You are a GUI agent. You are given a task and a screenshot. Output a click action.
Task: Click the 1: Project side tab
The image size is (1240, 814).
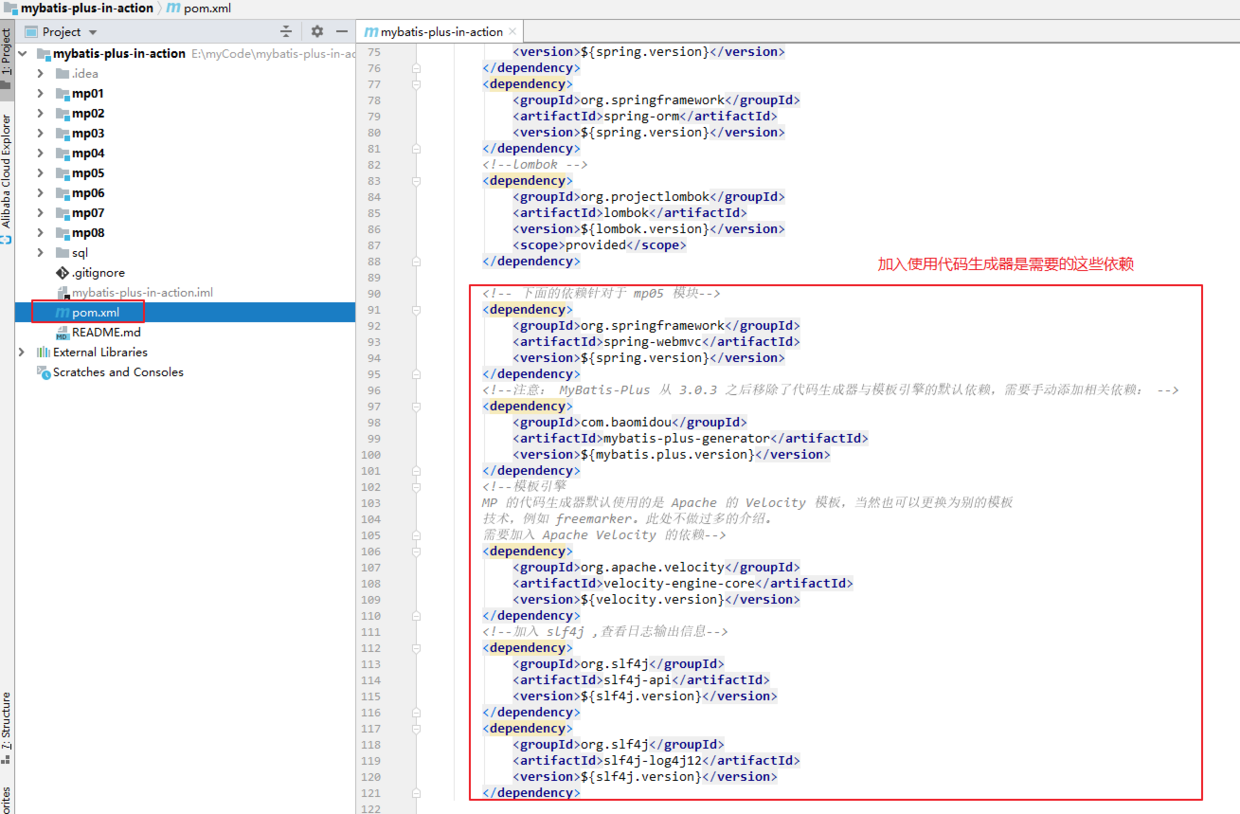pos(7,55)
